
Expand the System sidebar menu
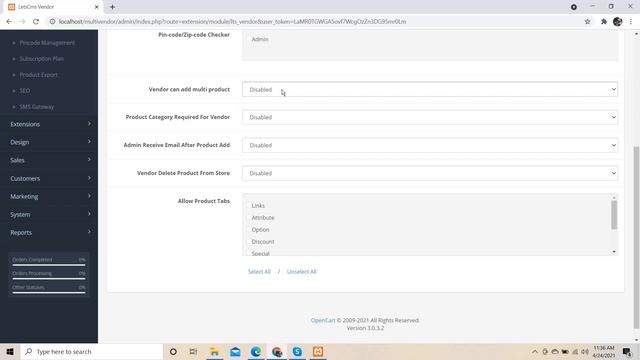coord(49,214)
